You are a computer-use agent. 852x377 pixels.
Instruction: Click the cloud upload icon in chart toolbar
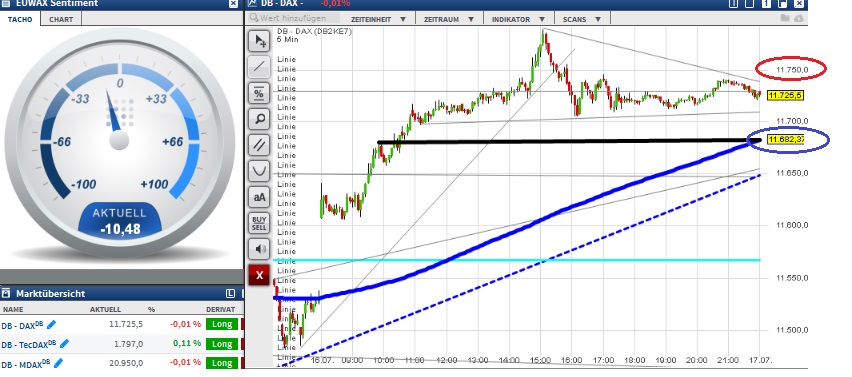tap(799, 18)
